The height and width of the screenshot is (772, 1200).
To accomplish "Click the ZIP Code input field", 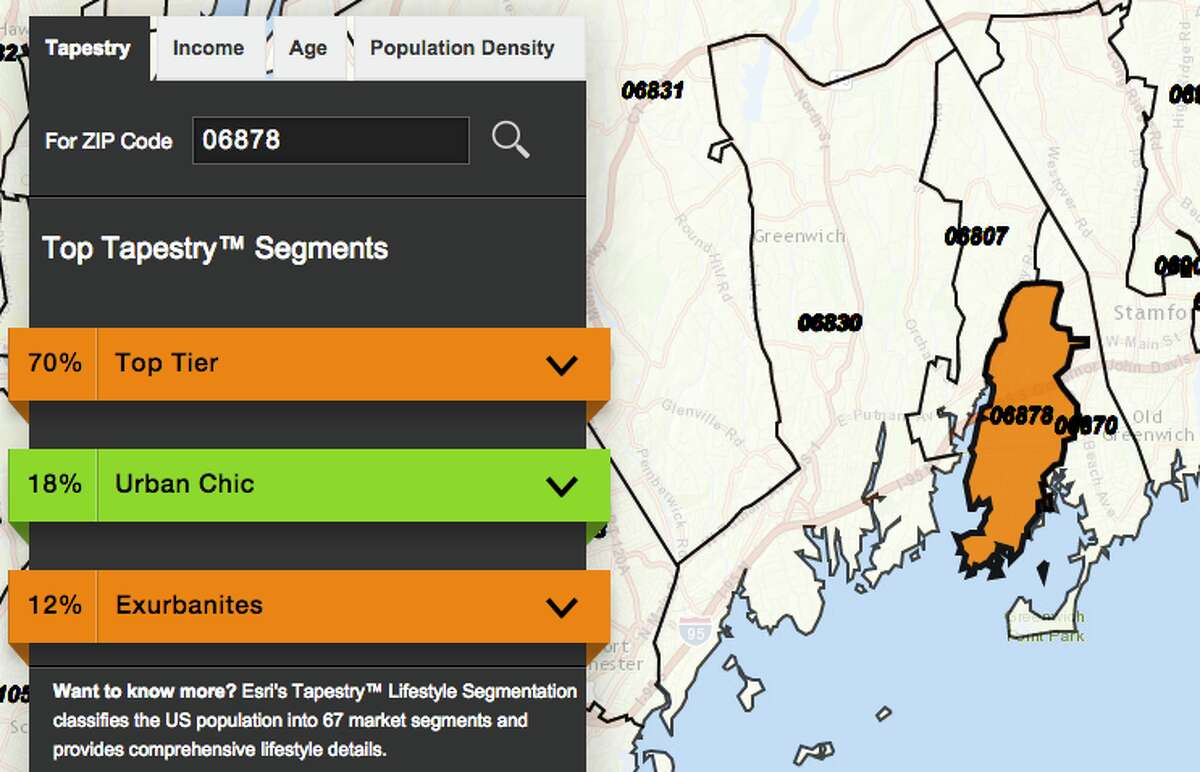I will click(330, 141).
